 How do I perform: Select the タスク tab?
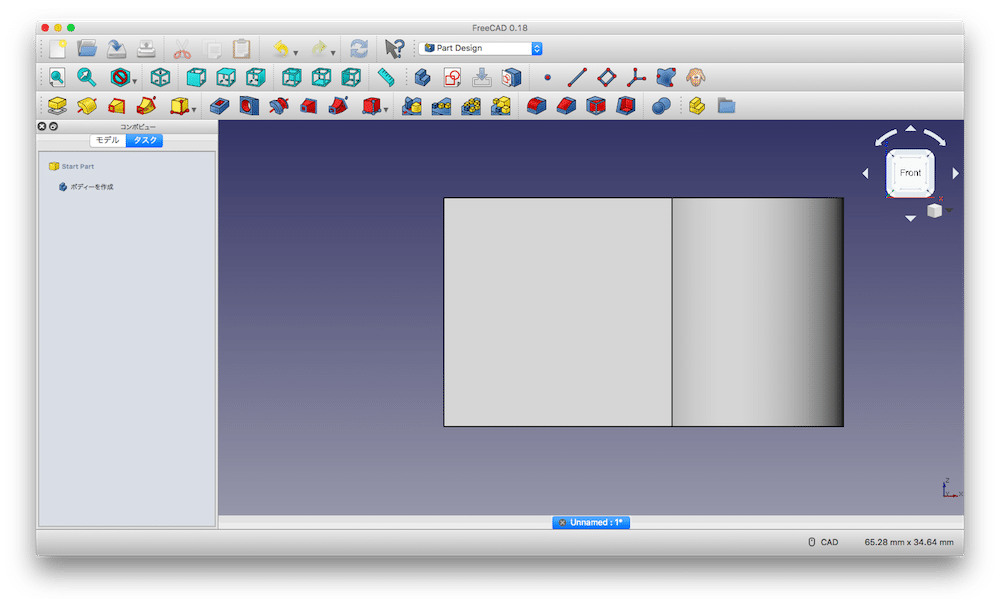144,141
